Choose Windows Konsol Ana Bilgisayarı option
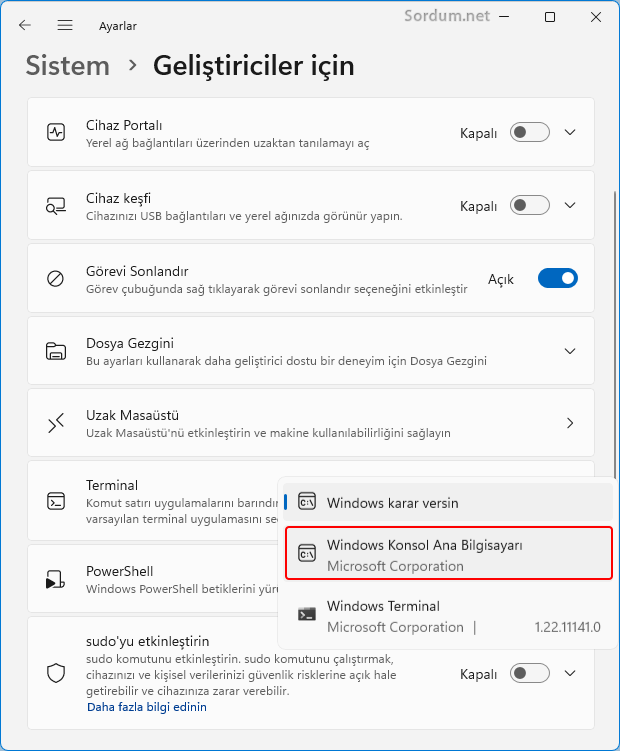The width and height of the screenshot is (620, 751). pos(449,553)
